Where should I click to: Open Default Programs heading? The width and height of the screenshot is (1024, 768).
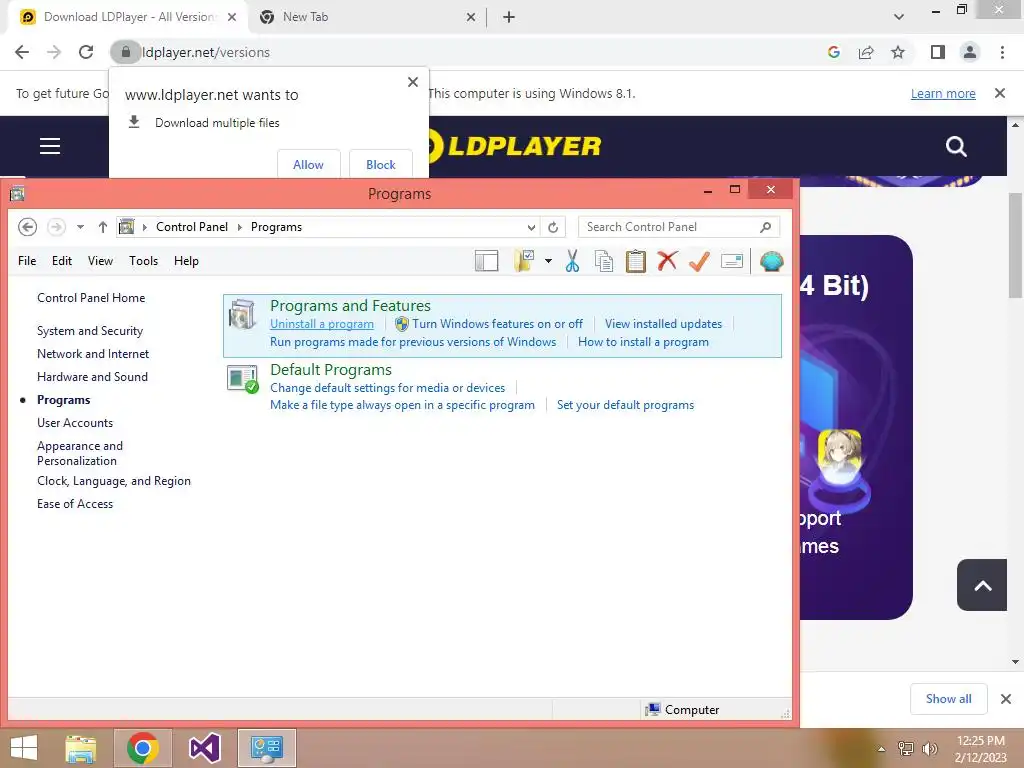click(x=331, y=370)
